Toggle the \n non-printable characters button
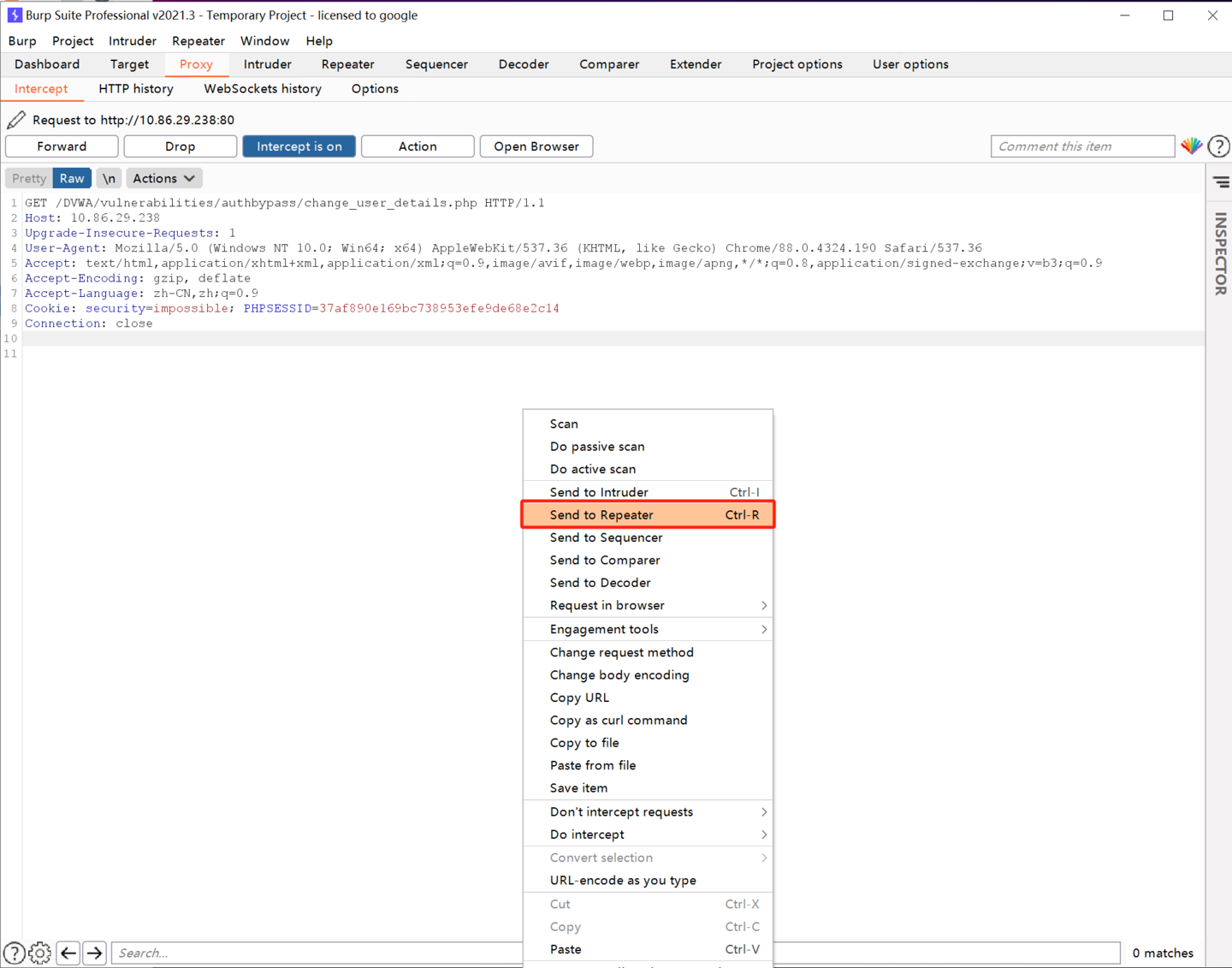This screenshot has height=968, width=1232. click(109, 178)
